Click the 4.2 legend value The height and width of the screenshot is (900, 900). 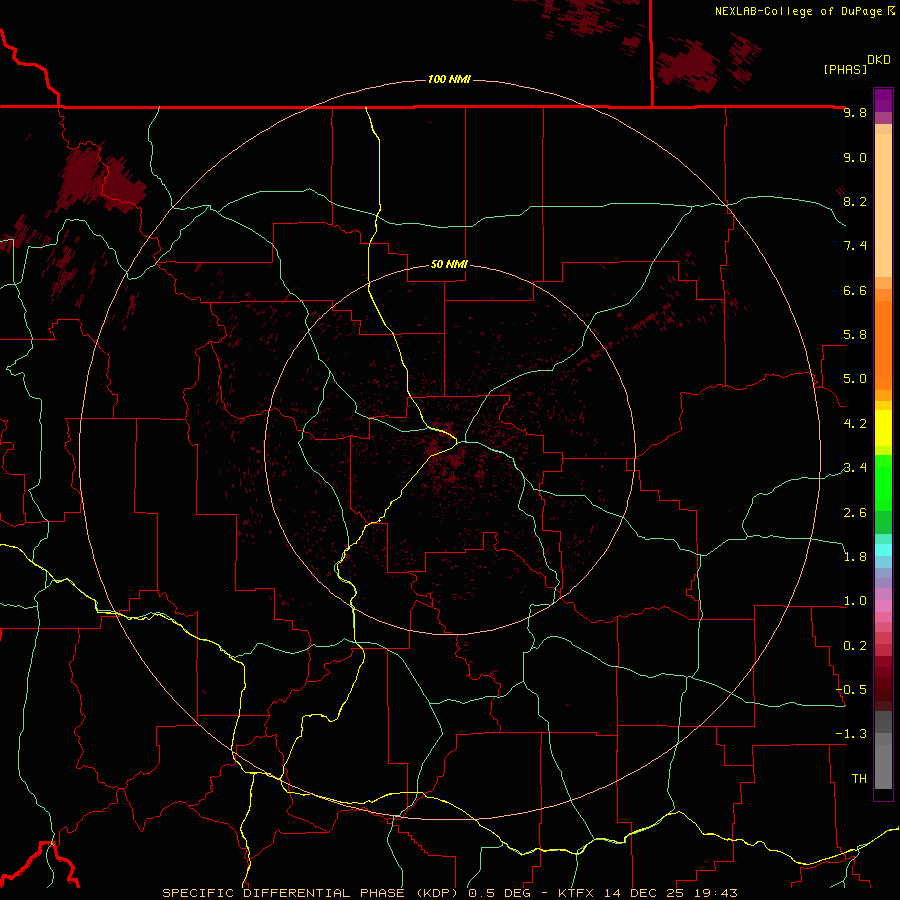[855, 424]
